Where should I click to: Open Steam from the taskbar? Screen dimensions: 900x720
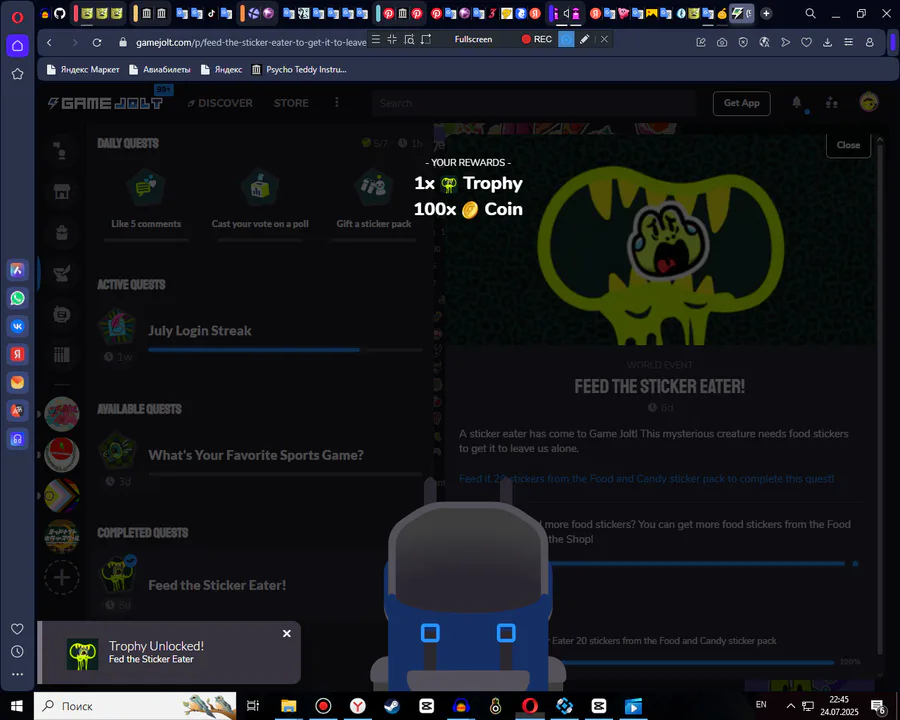pos(392,706)
